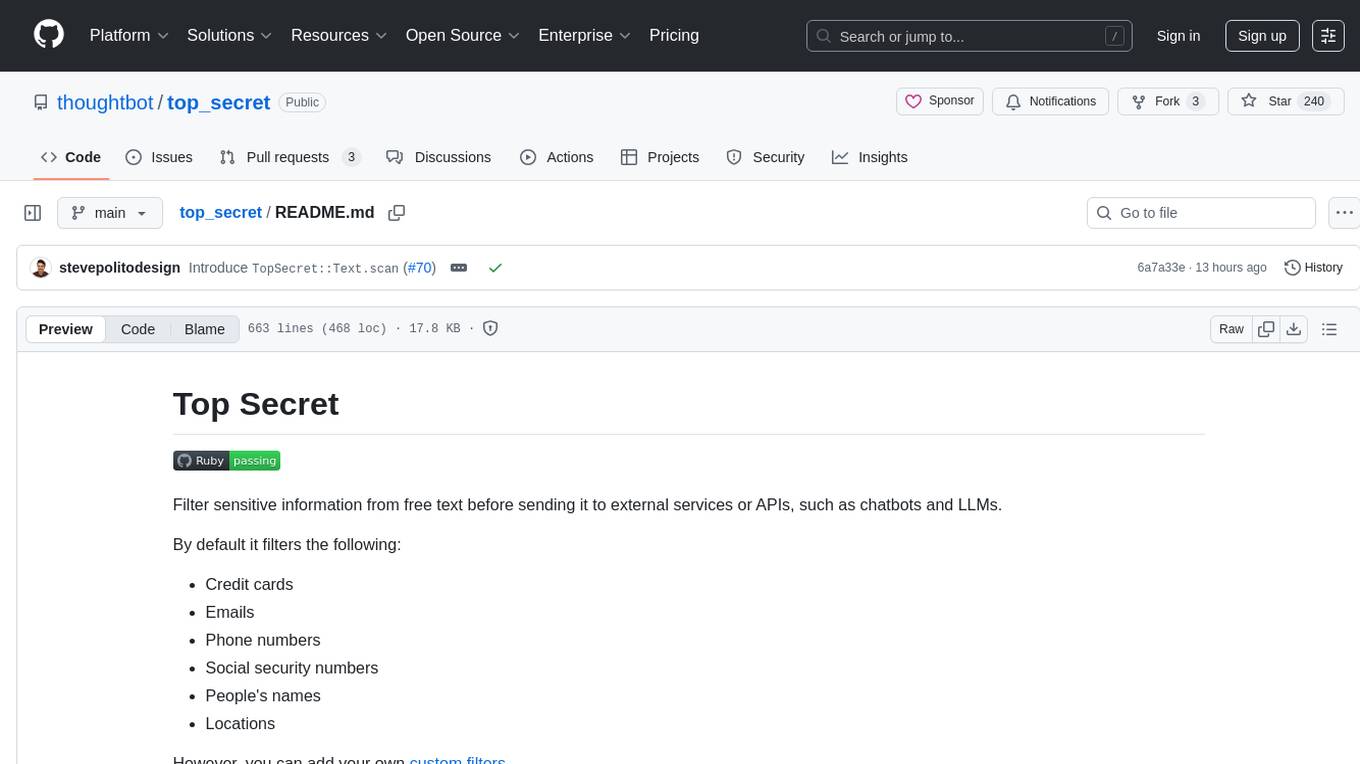Open the Issues tab
Viewport: 1360px width, 764px height.
point(159,157)
